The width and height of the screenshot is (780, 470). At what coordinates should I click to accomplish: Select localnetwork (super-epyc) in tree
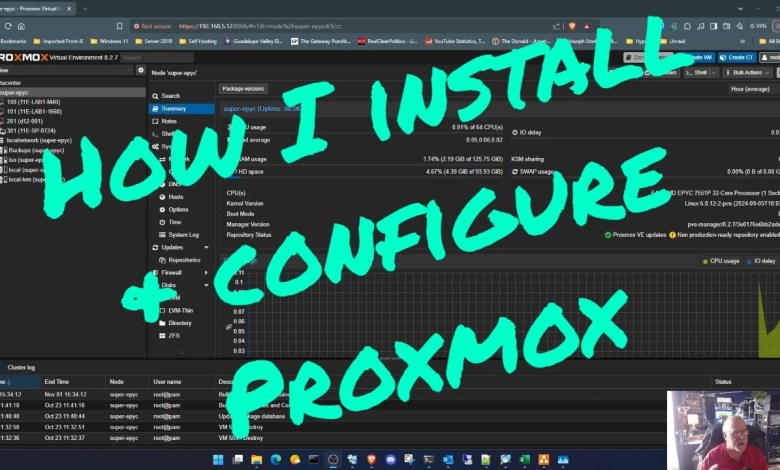coord(39,141)
